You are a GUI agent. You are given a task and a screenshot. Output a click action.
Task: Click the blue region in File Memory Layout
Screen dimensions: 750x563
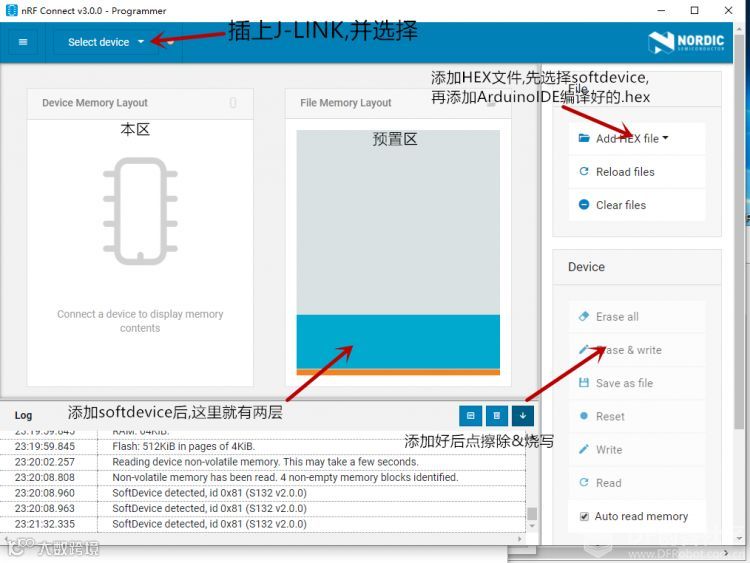click(398, 342)
